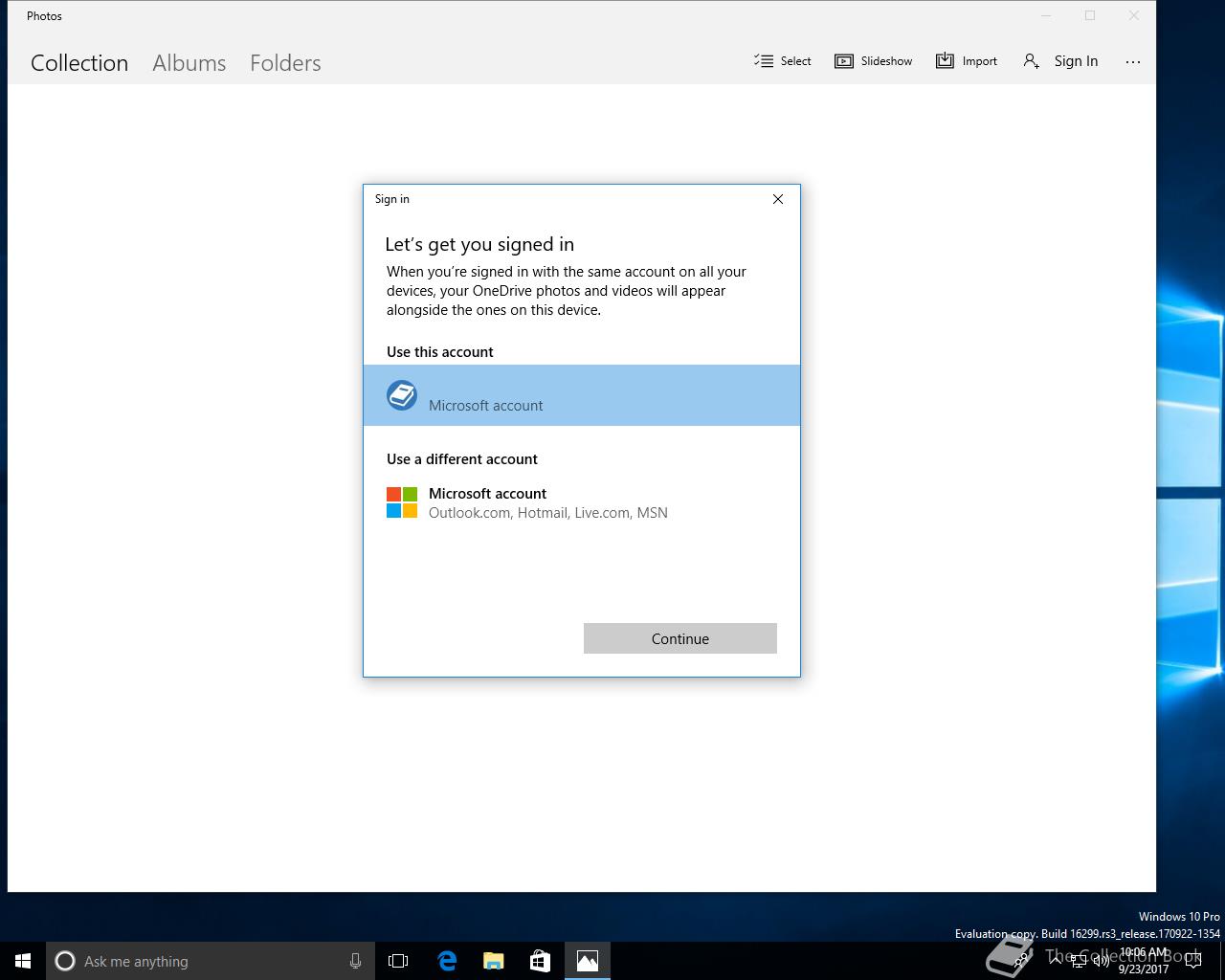Maximize the Photos window
The image size is (1225, 980).
click(1090, 15)
